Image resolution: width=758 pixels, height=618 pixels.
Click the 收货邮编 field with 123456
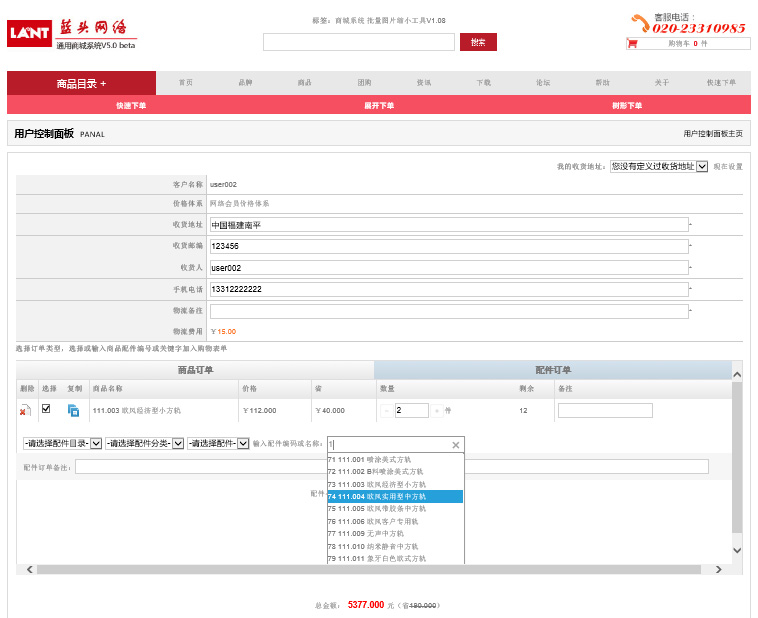pyautogui.click(x=449, y=246)
